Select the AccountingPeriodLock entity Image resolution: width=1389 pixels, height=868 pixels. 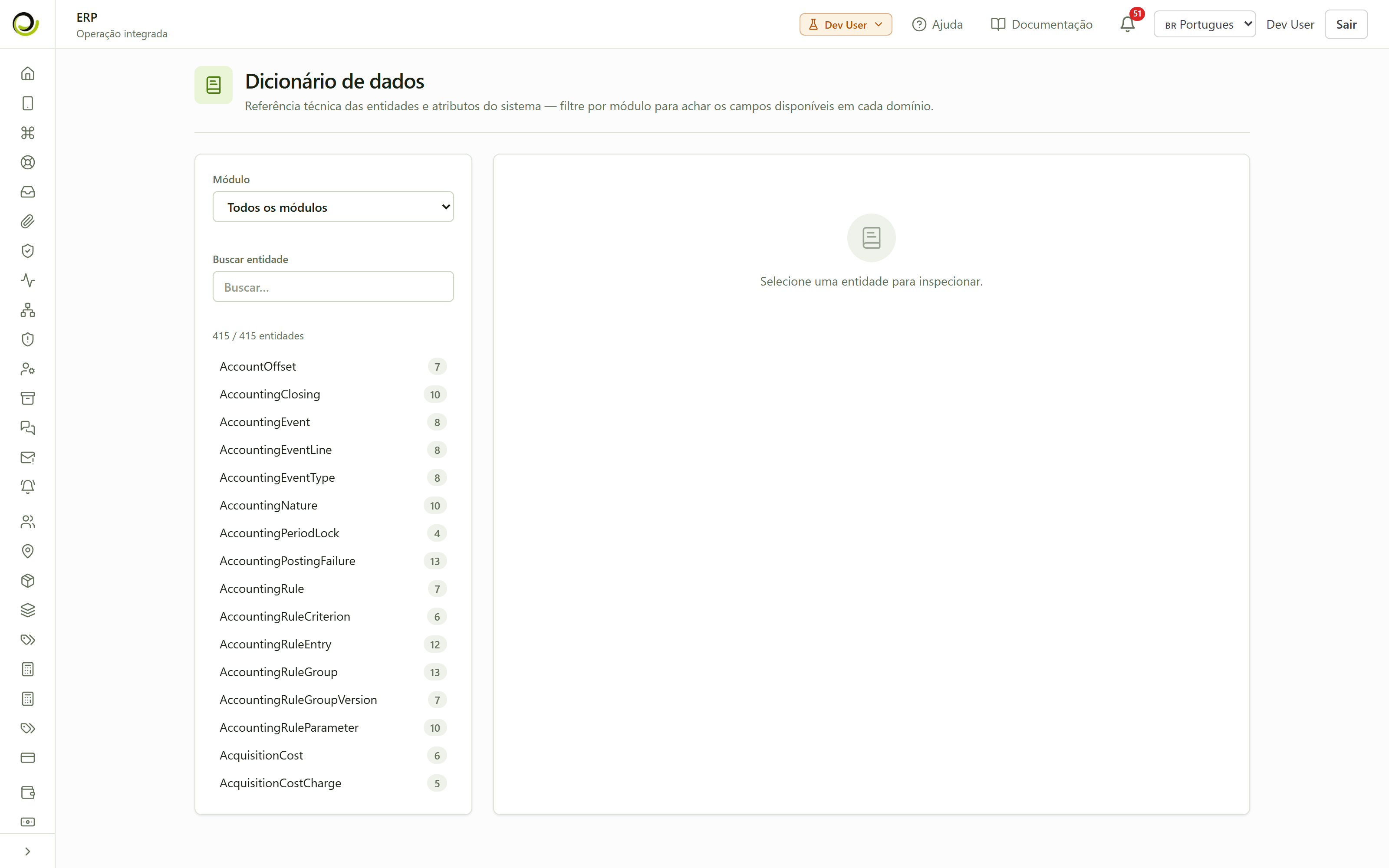[333, 533]
